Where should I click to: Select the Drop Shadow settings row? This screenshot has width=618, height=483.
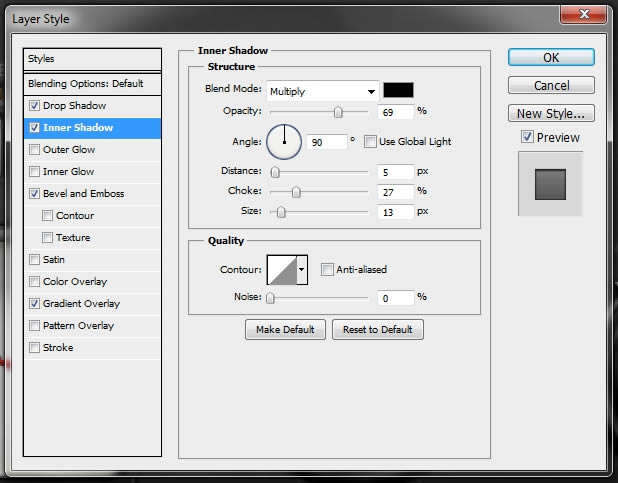click(x=92, y=106)
